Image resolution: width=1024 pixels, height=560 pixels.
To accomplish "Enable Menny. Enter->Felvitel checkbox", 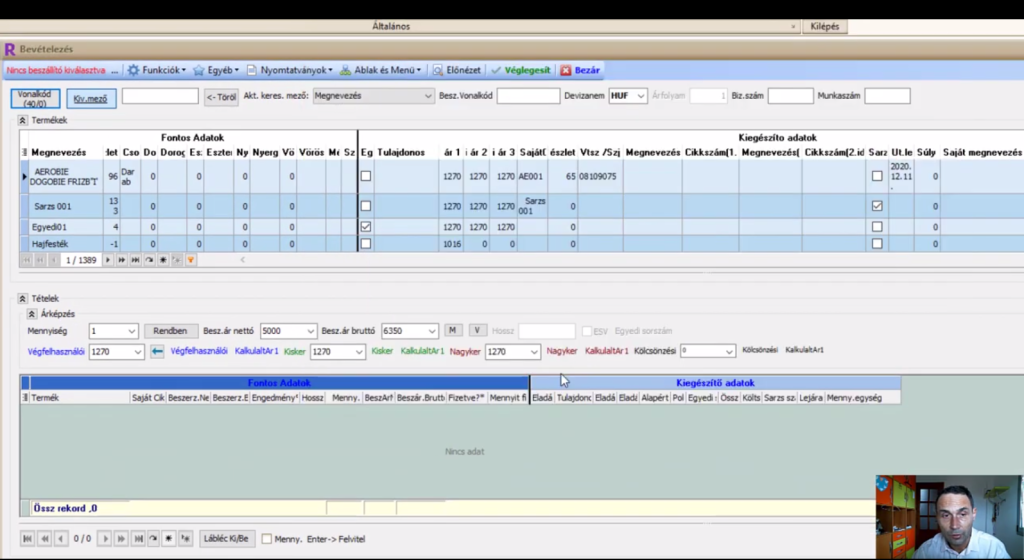I will (x=266, y=539).
